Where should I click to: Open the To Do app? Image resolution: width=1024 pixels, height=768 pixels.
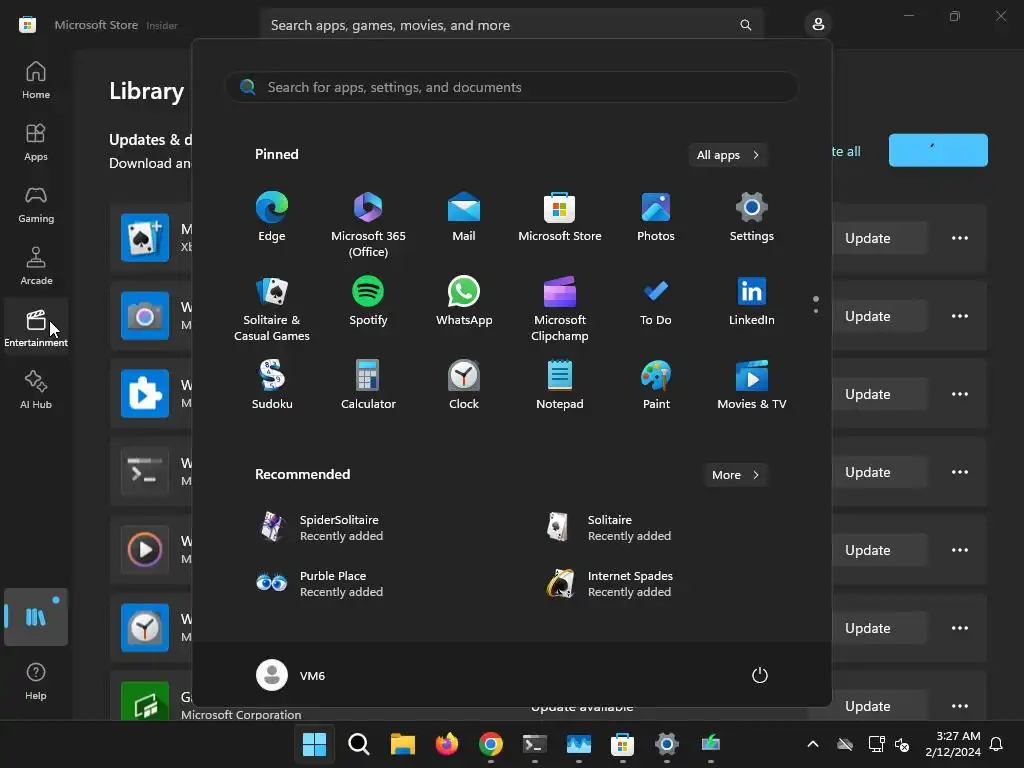pos(656,302)
